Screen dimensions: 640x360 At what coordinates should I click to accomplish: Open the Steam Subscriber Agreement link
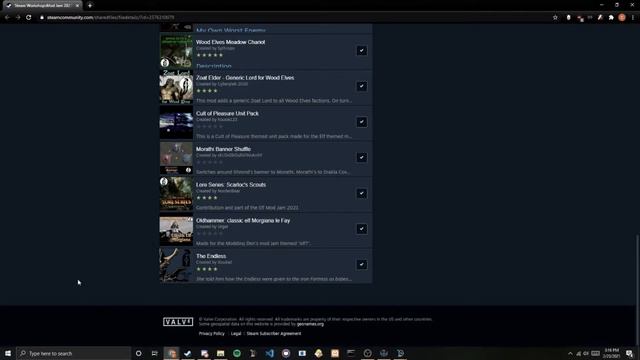tap(274, 333)
